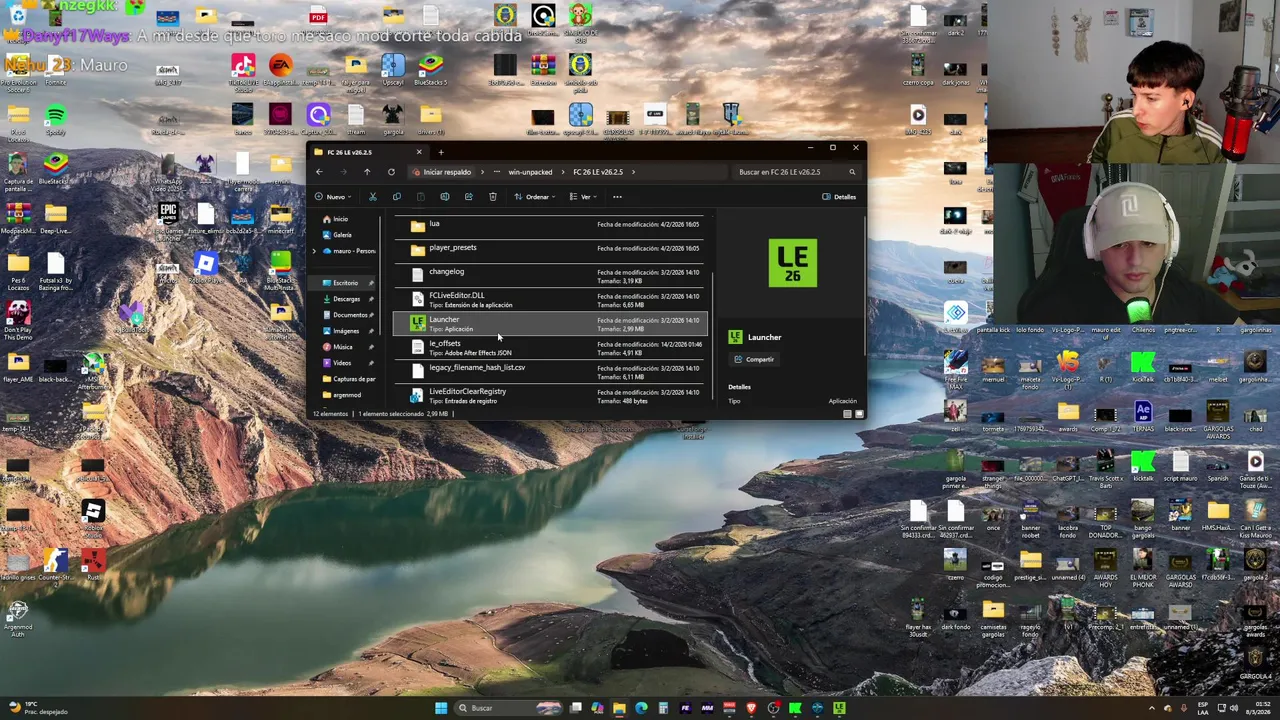Open the Nuevo dropdown
The width and height of the screenshot is (1280, 720).
point(334,197)
